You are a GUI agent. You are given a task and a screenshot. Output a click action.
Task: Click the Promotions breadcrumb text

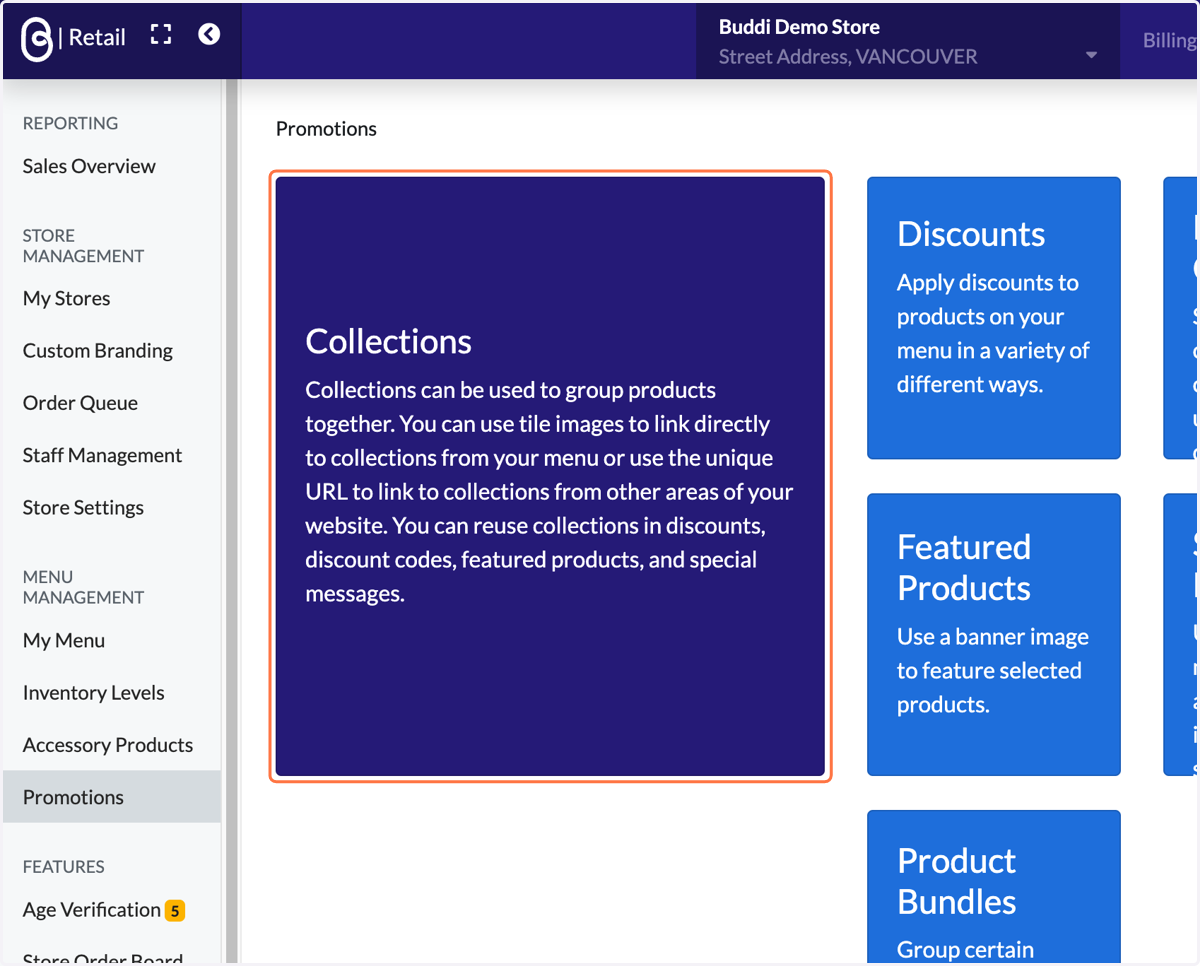click(326, 129)
